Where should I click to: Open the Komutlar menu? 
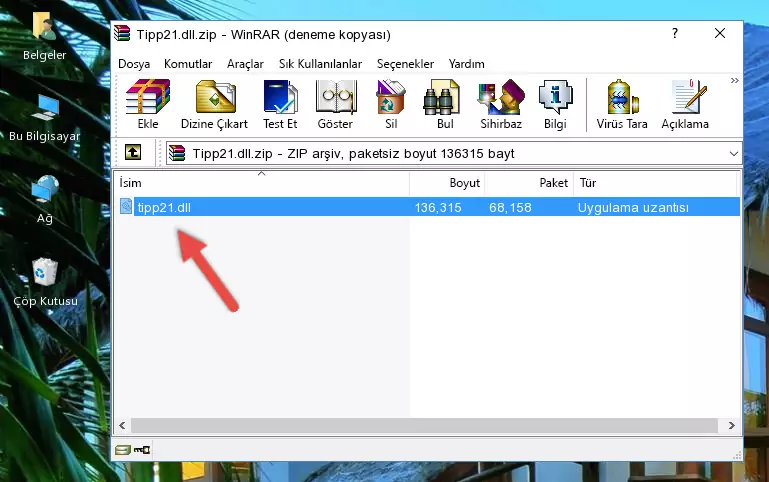point(188,64)
